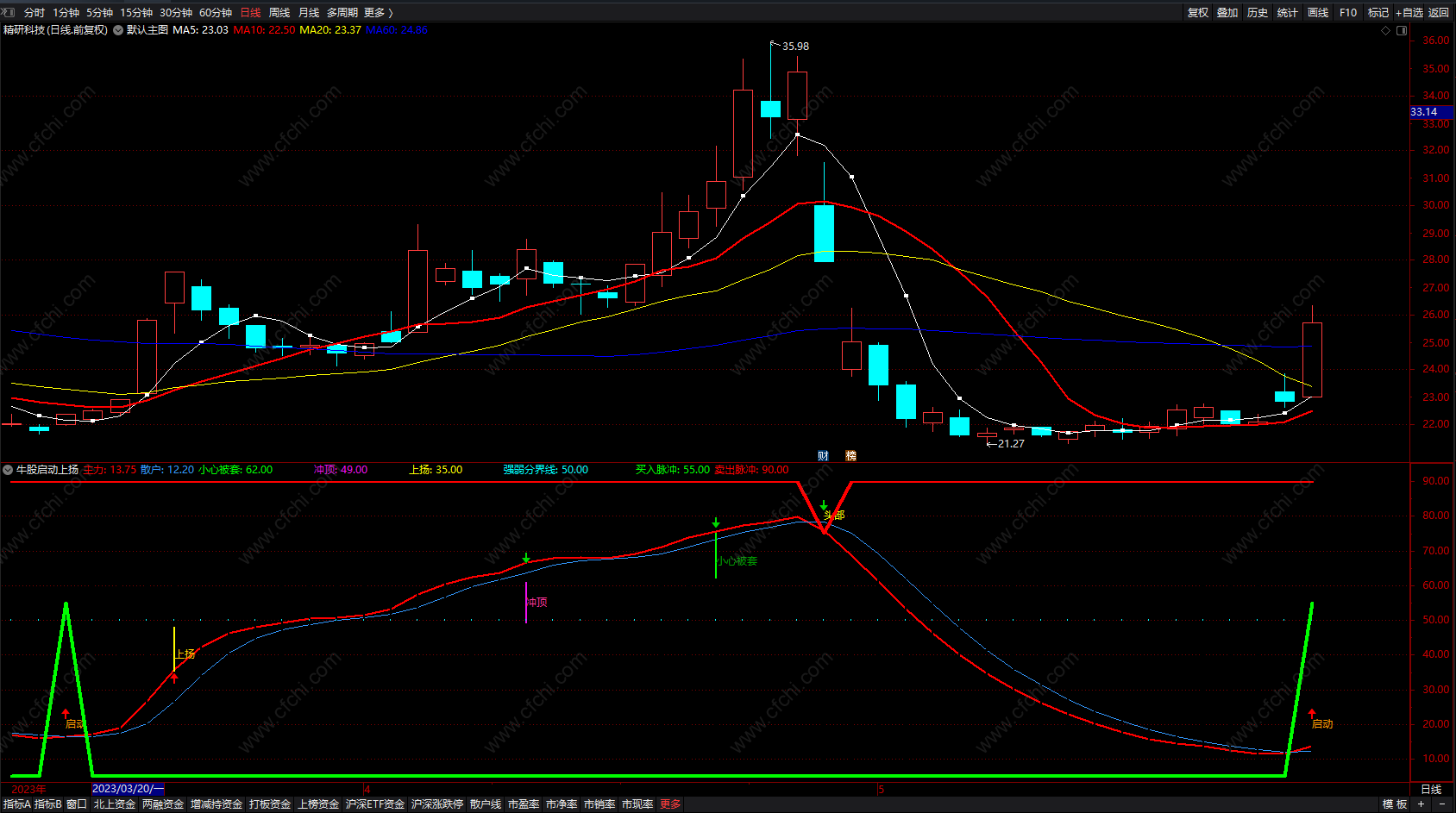The height and width of the screenshot is (813, 1456).
Task: Open the 牛股启动上扬 indicator settings arrow
Action: (8, 470)
